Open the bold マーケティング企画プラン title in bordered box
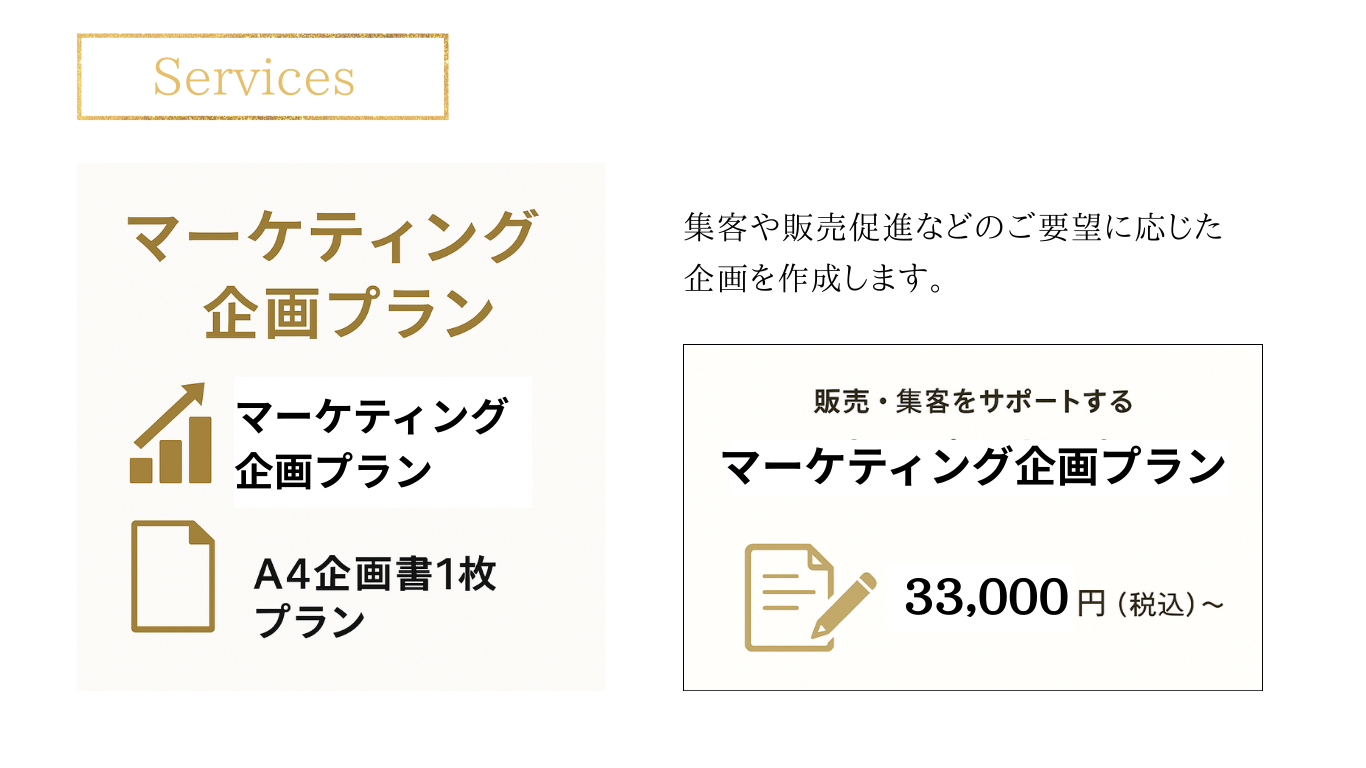This screenshot has width=1366, height=768. click(973, 467)
